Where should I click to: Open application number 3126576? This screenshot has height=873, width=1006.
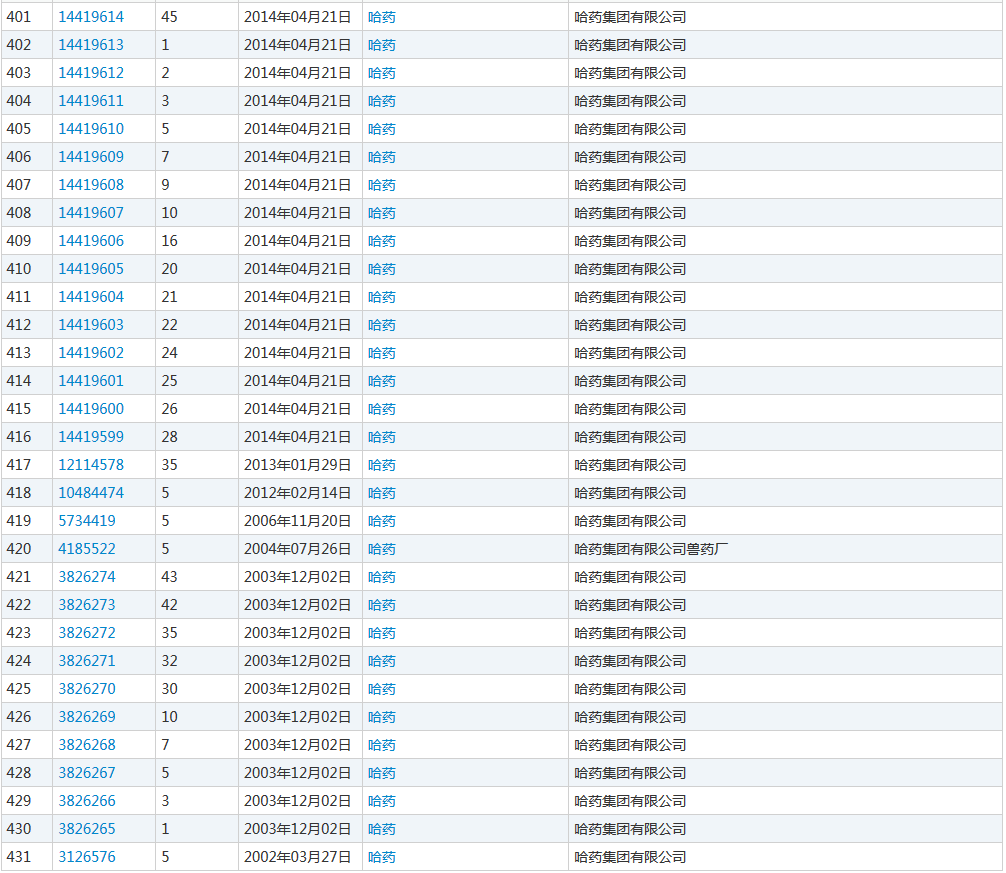[87, 857]
